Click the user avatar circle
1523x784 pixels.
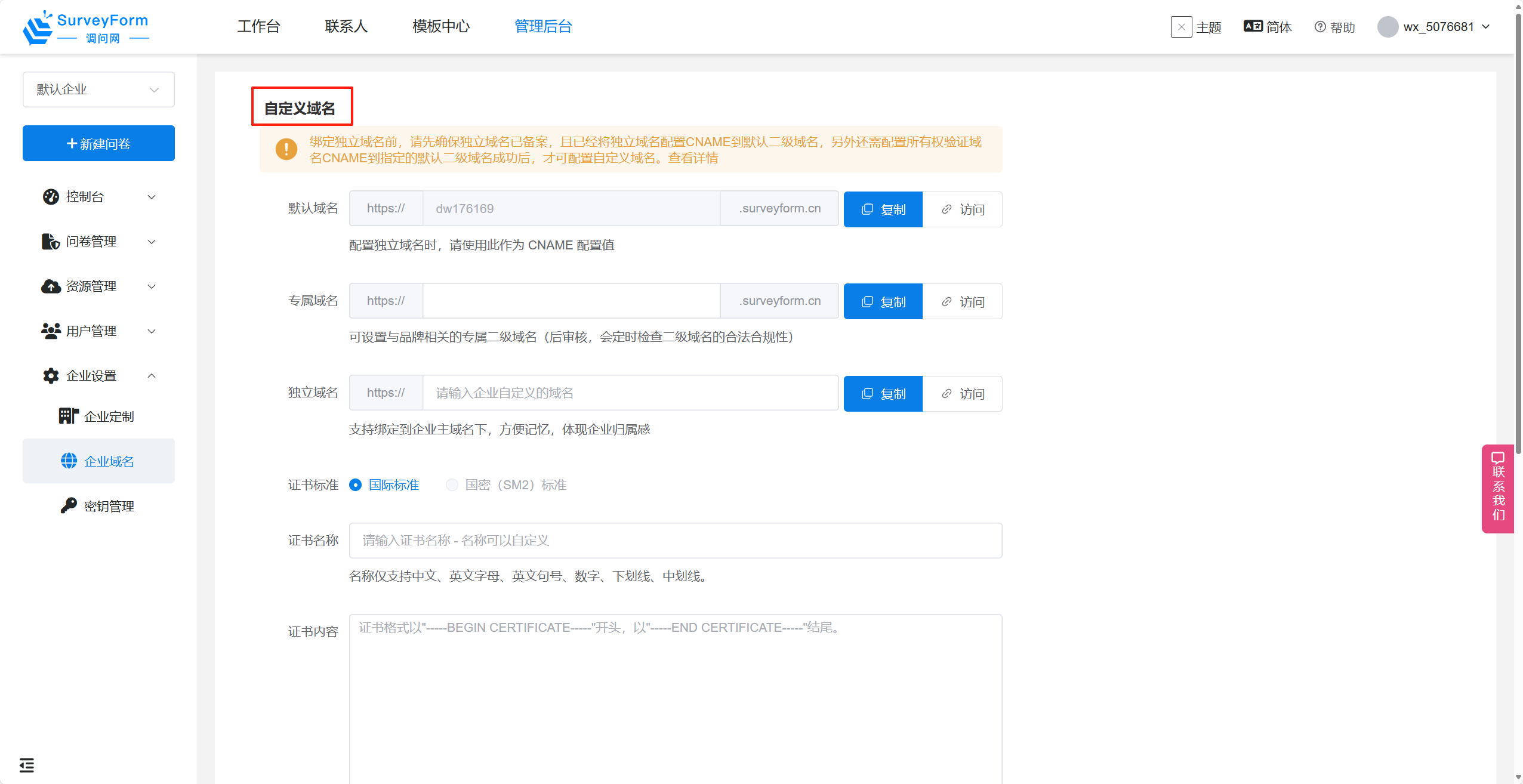(x=1388, y=27)
